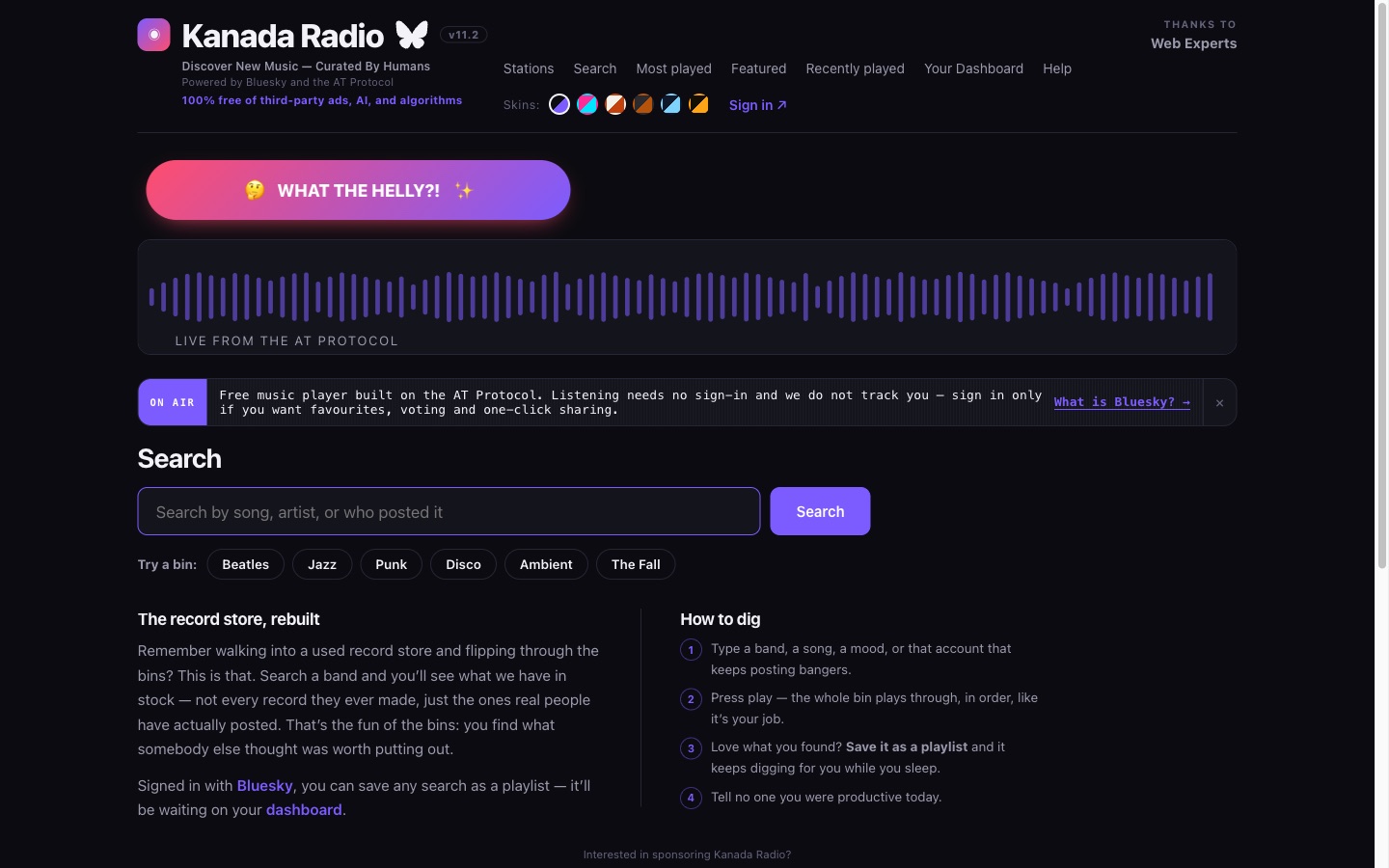Select the cream and orange skin
Screen dimensions: 1389x868
coord(615,104)
